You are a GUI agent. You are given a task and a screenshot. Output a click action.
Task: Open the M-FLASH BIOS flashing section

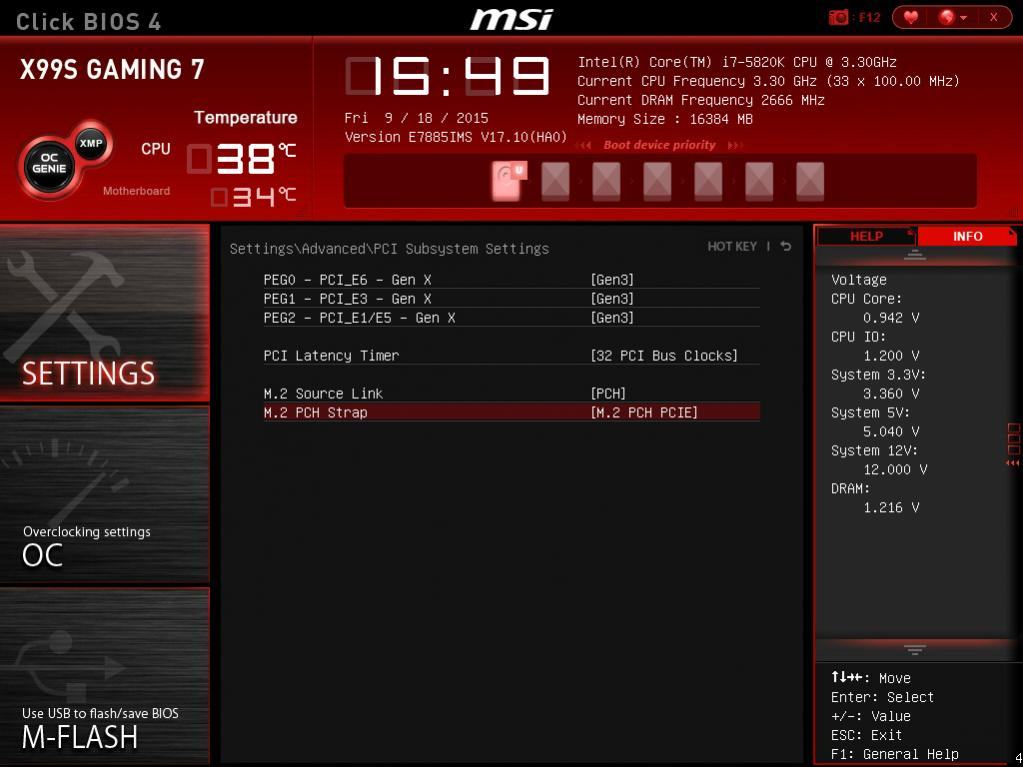pos(104,676)
